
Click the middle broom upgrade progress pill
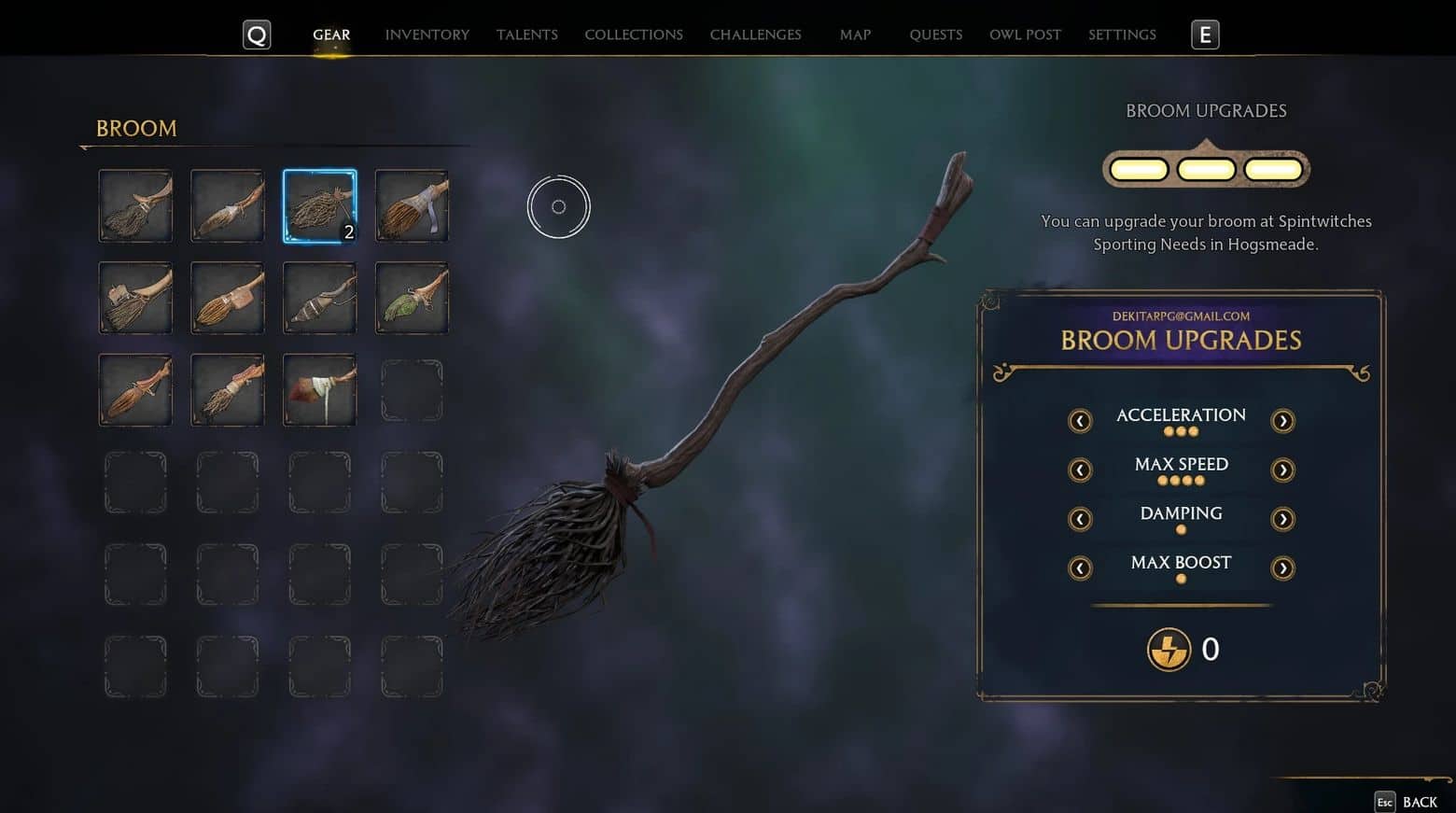[x=1206, y=170]
